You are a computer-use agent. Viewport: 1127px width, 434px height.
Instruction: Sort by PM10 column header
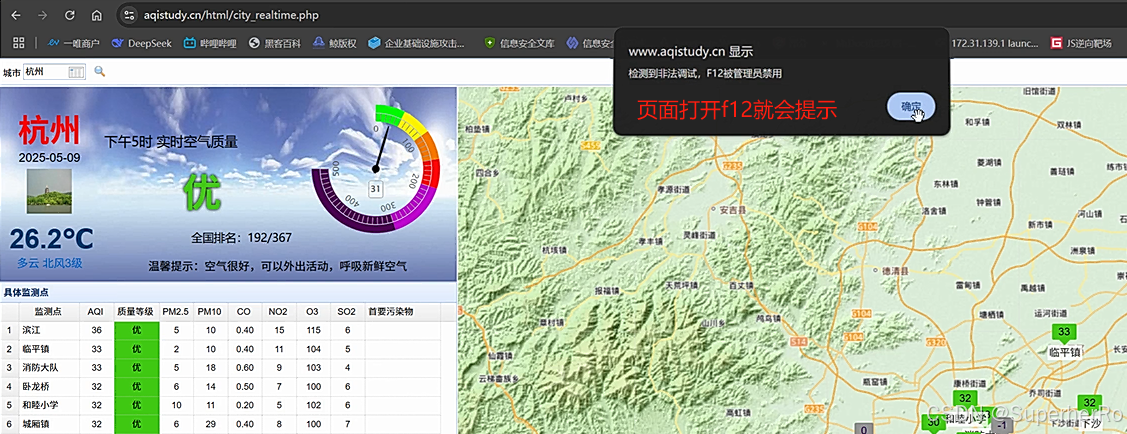210,312
